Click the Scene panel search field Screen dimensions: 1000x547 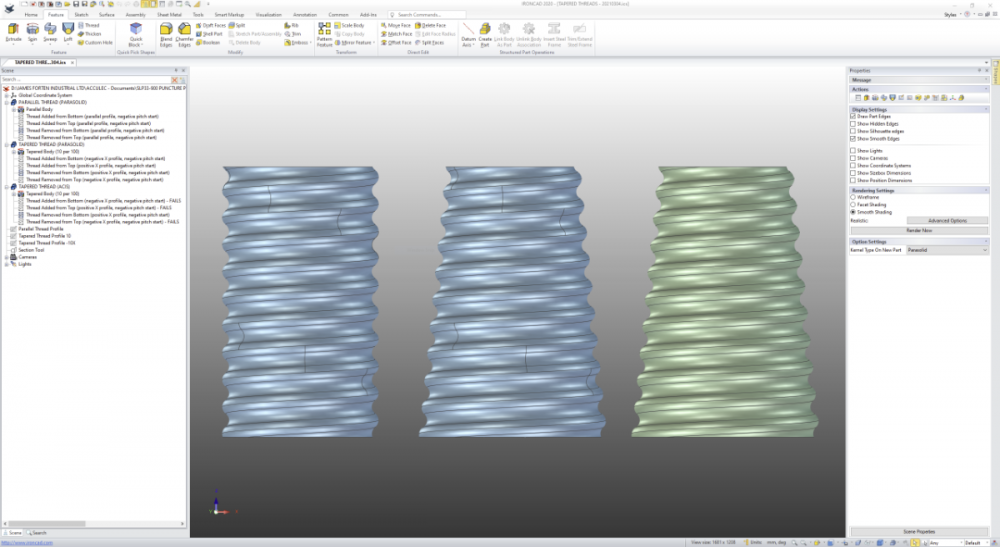[85, 80]
